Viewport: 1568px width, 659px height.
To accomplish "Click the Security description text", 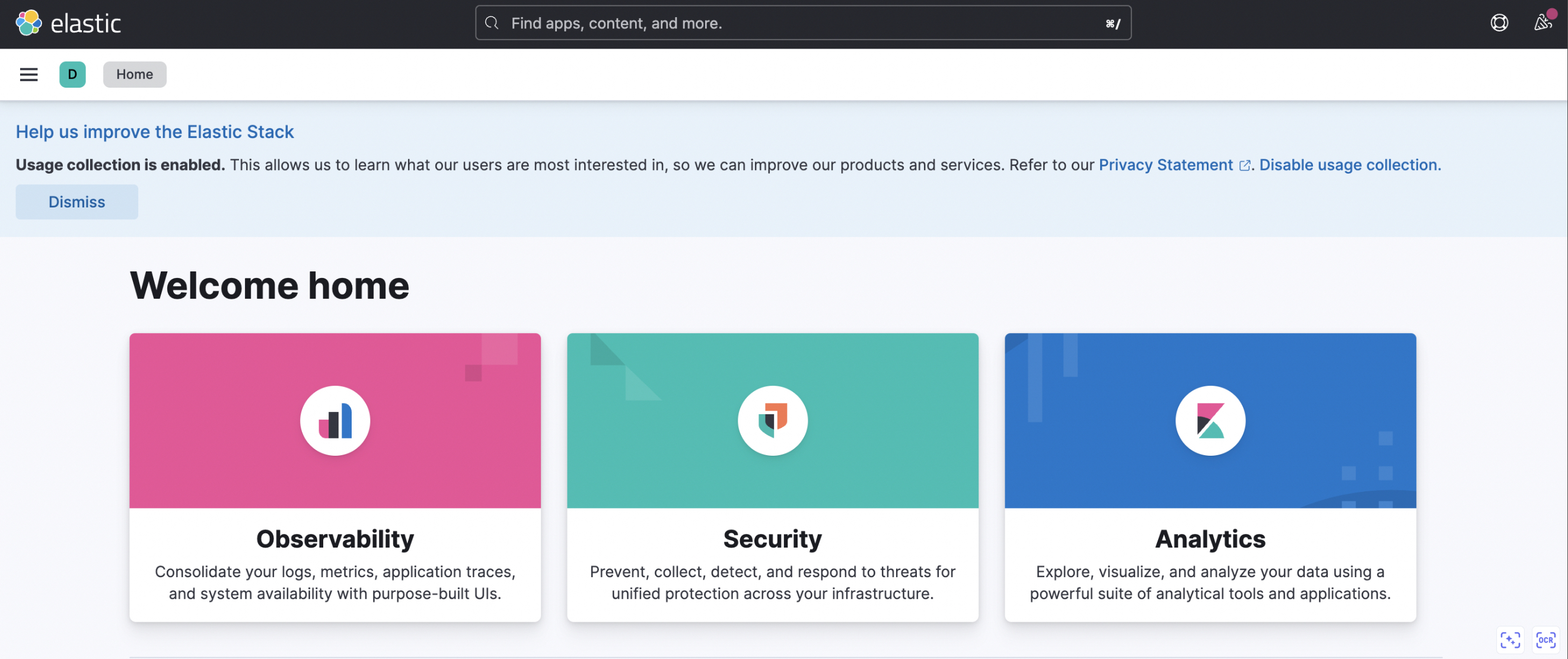I will click(x=772, y=583).
